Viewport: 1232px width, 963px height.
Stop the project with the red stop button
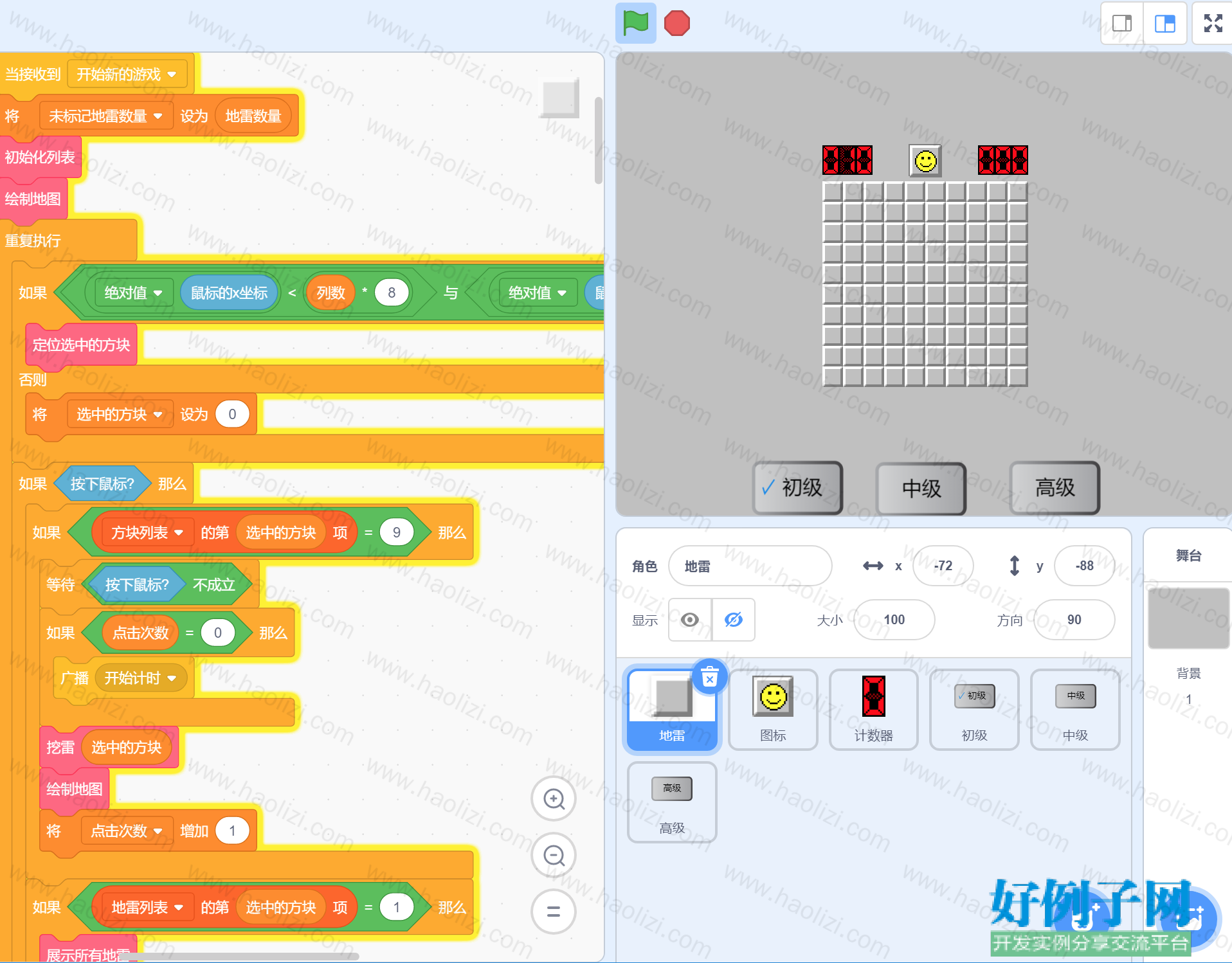point(677,23)
